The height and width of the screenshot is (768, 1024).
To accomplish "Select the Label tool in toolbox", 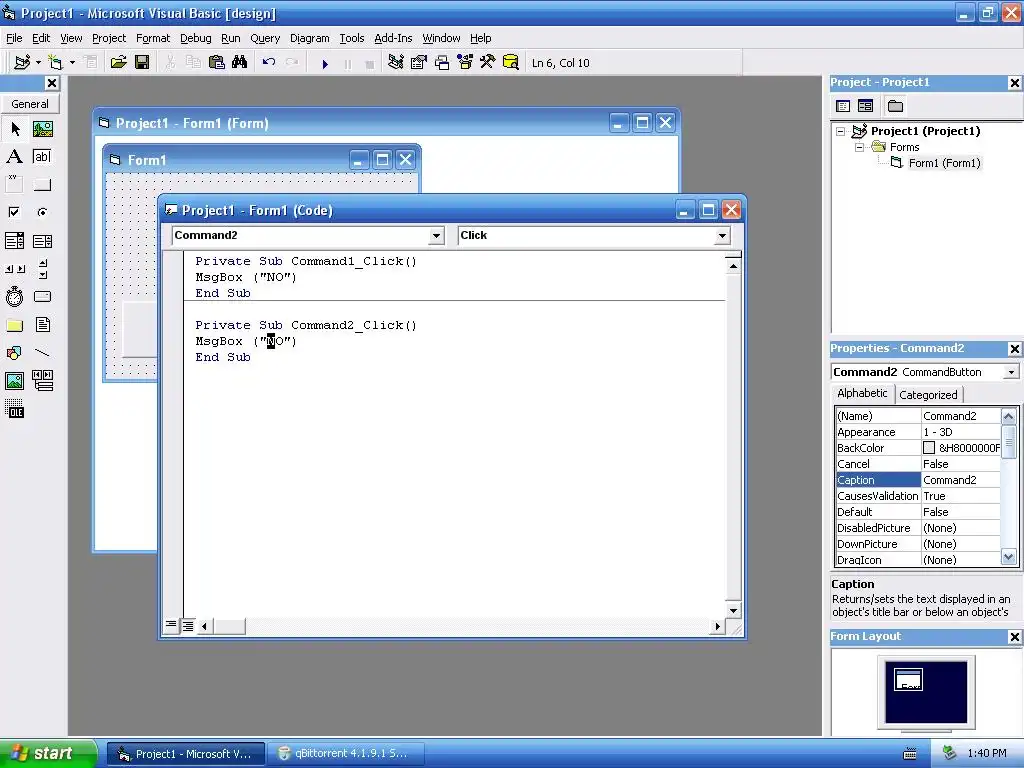I will click(x=14, y=157).
